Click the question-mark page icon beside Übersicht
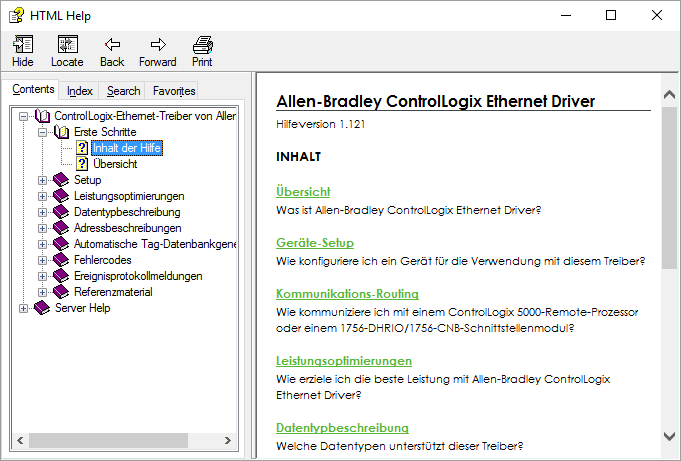 coord(82,164)
